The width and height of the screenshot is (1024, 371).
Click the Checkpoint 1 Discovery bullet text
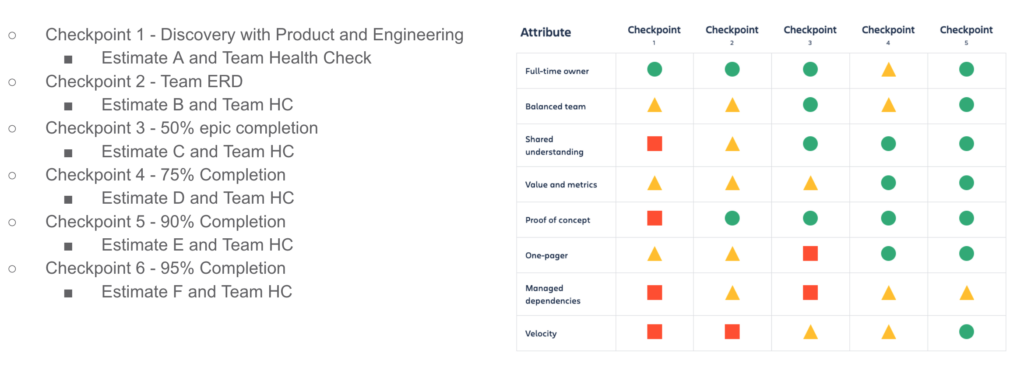coord(255,35)
